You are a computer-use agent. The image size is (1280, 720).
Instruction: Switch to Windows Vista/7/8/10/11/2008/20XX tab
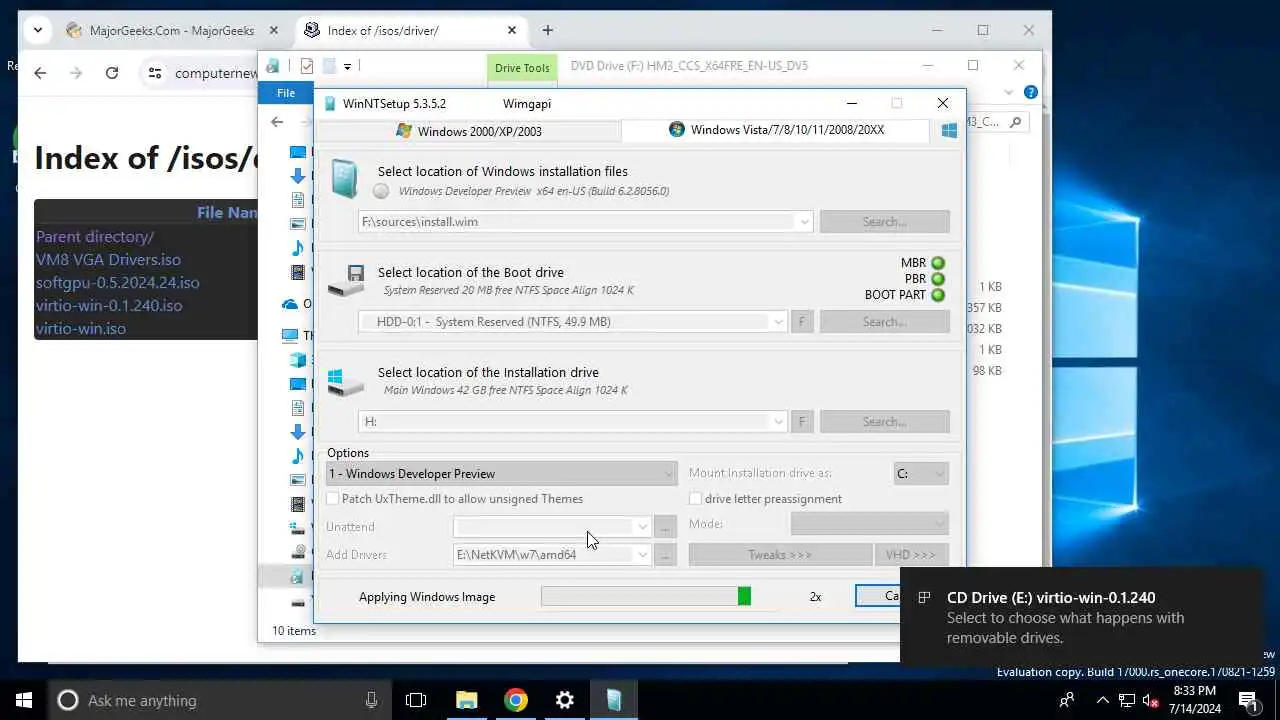coord(777,130)
